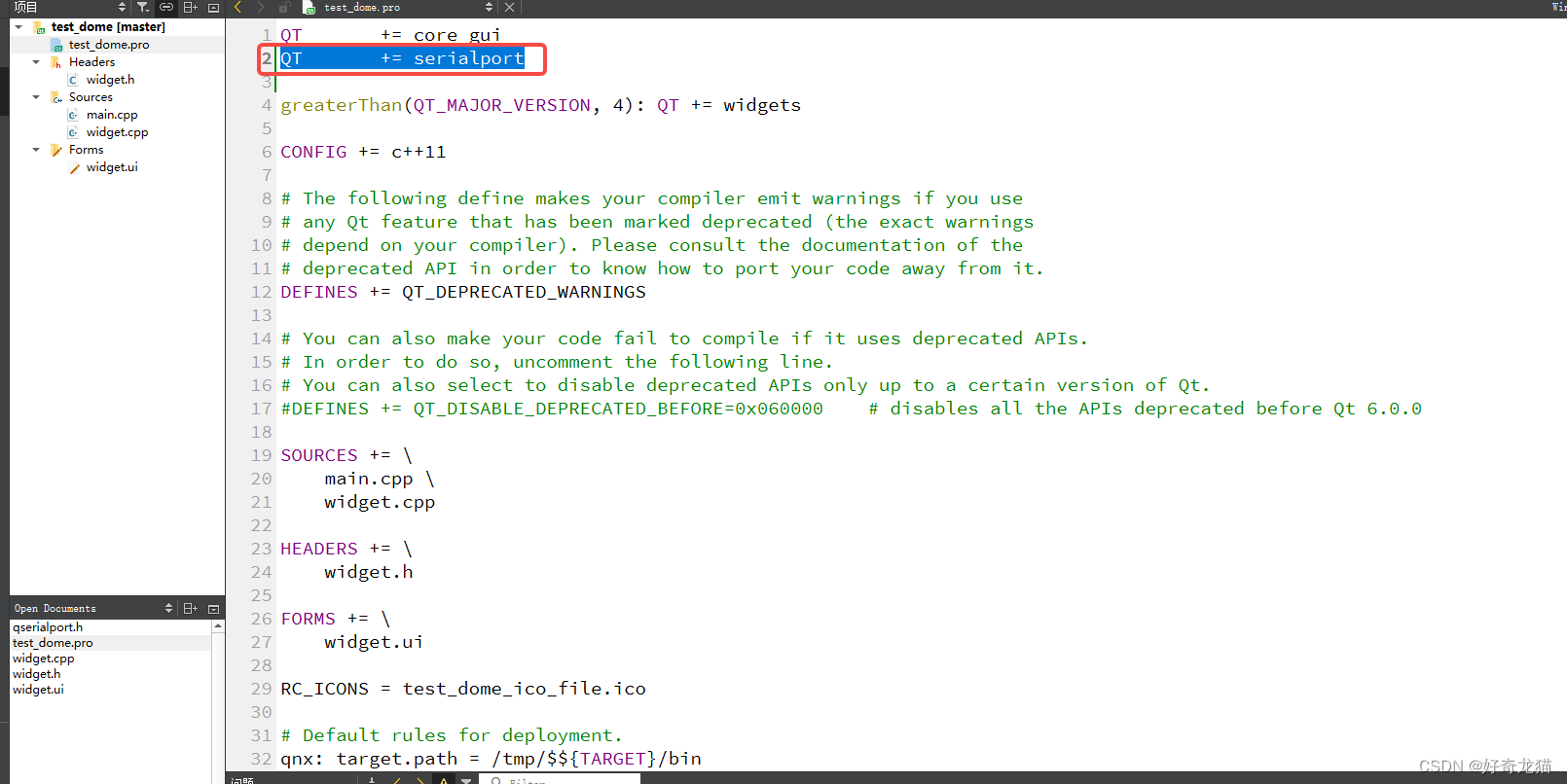Click the test_dome.pro file icon in editor bar
Screen dimensions: 1567x784
click(310, 8)
